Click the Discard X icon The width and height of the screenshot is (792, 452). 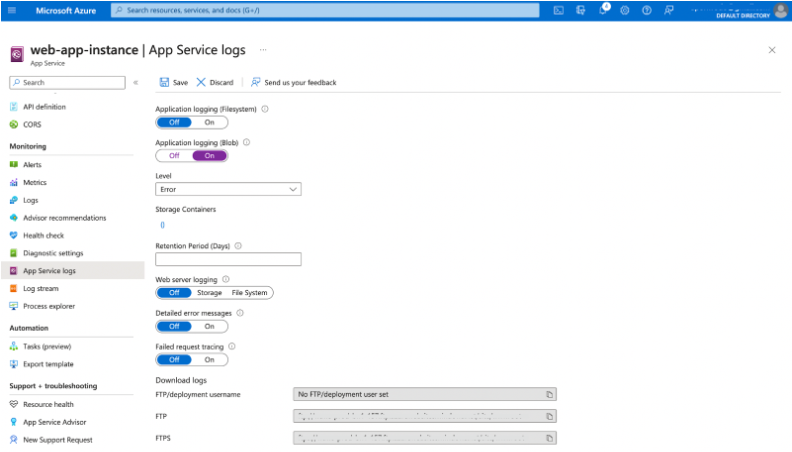click(201, 82)
